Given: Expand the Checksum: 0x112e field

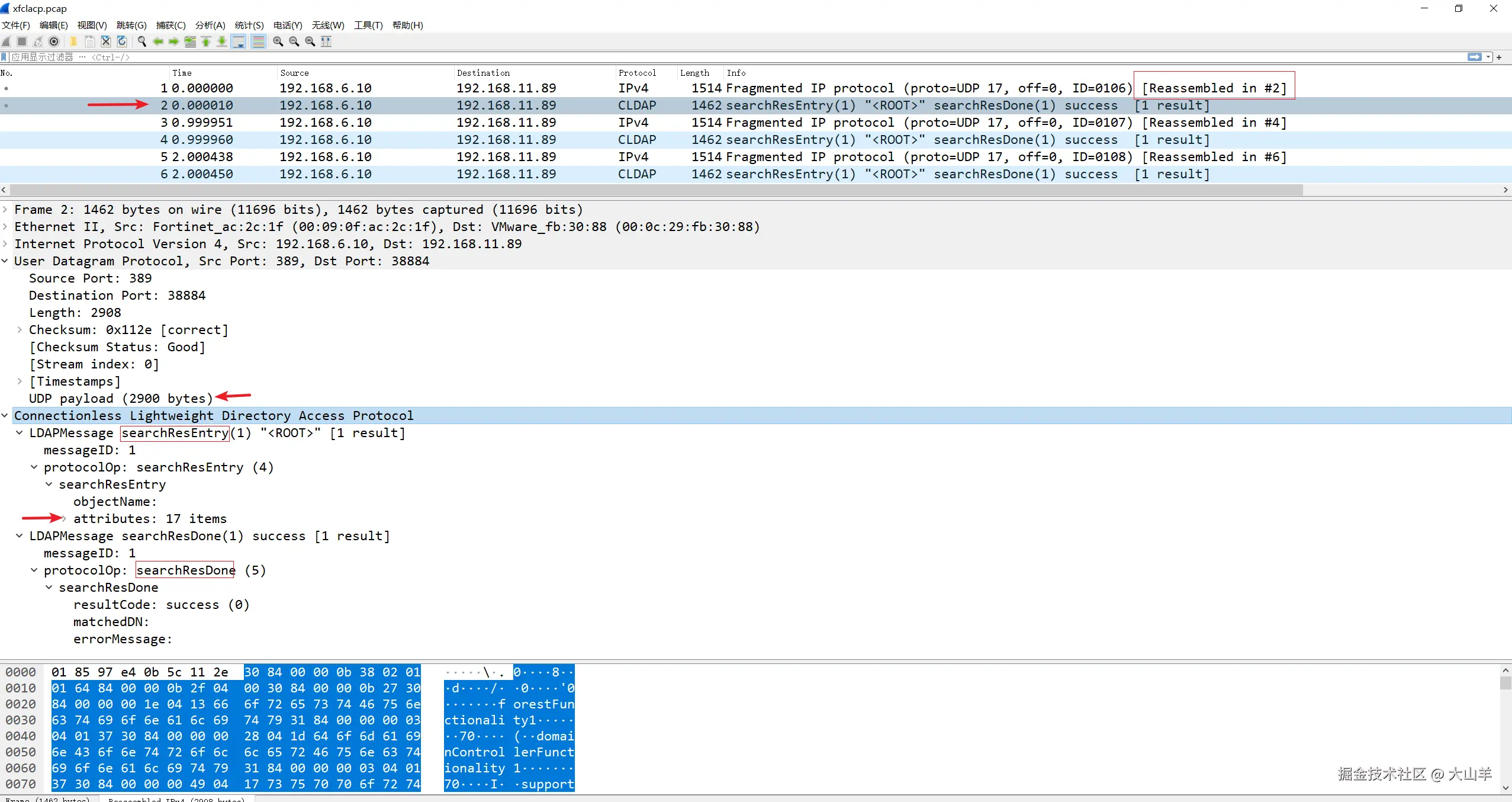Looking at the screenshot, I should pos(20,330).
